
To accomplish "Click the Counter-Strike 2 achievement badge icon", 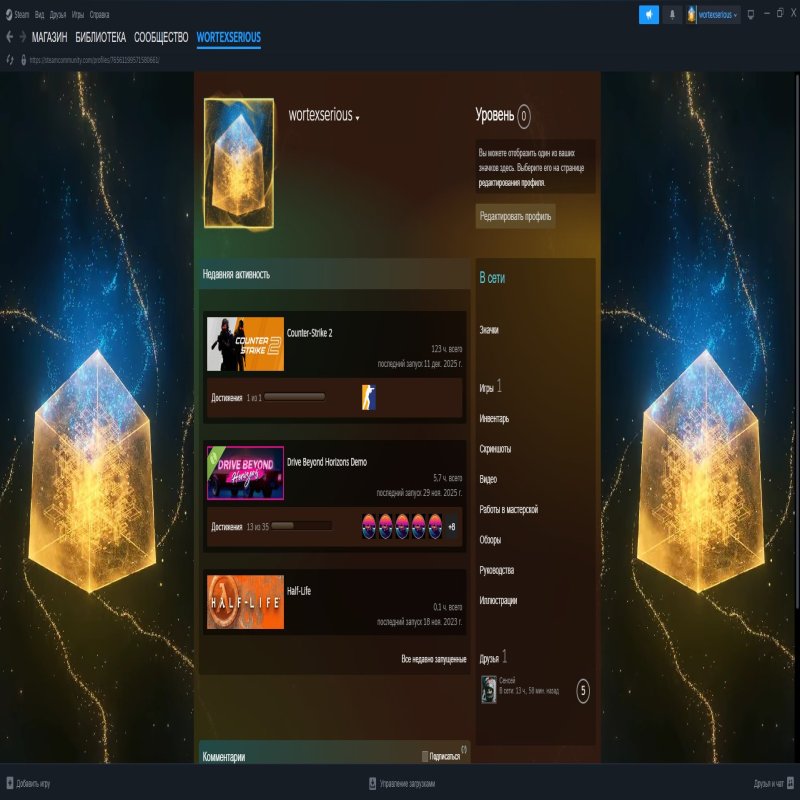I will (368, 398).
